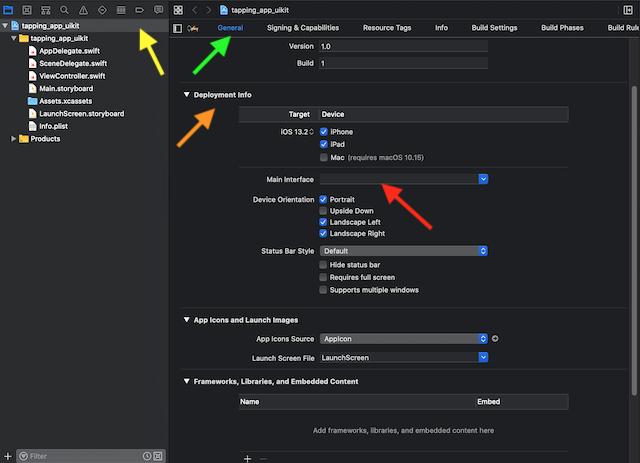Collapse the tapping_app_uikit folder group
The image size is (640, 463).
14,38
